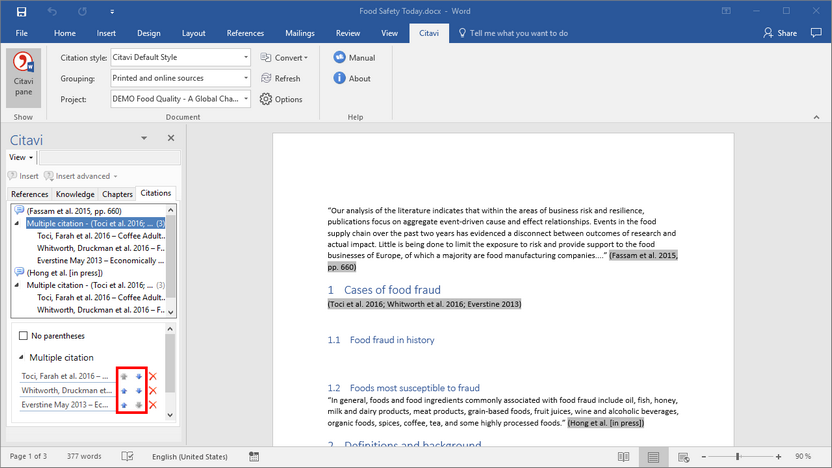The height and width of the screenshot is (468, 832).
Task: Switch to the References ribbon tab
Action: [x=245, y=33]
